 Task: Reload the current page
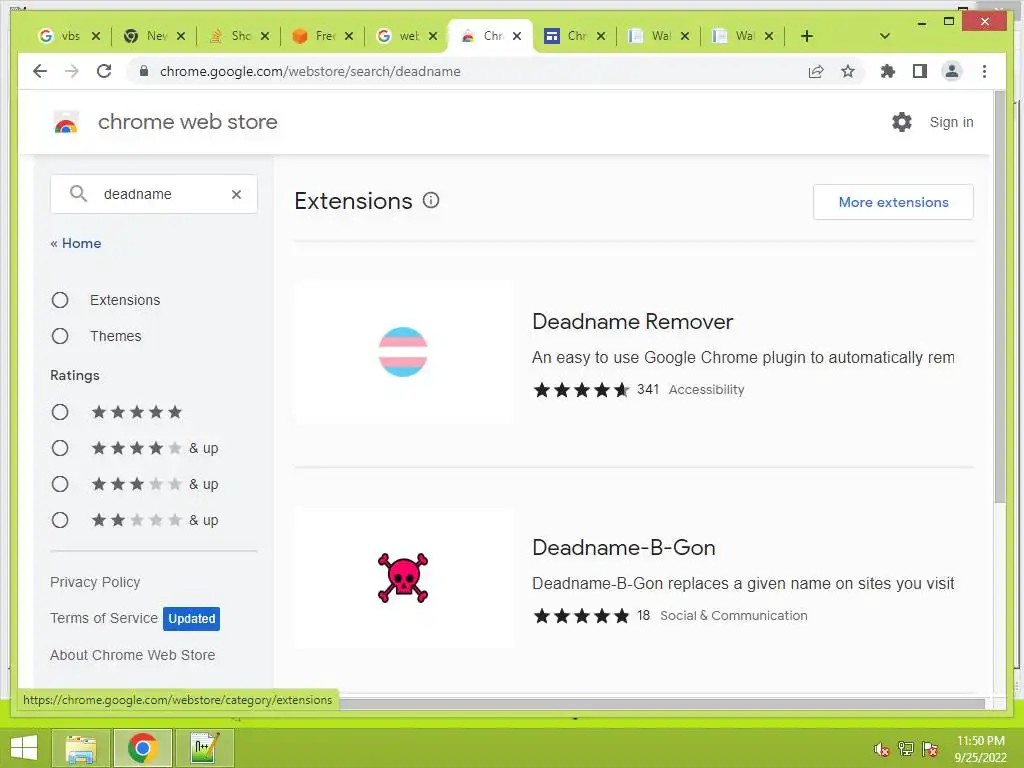pyautogui.click(x=104, y=71)
